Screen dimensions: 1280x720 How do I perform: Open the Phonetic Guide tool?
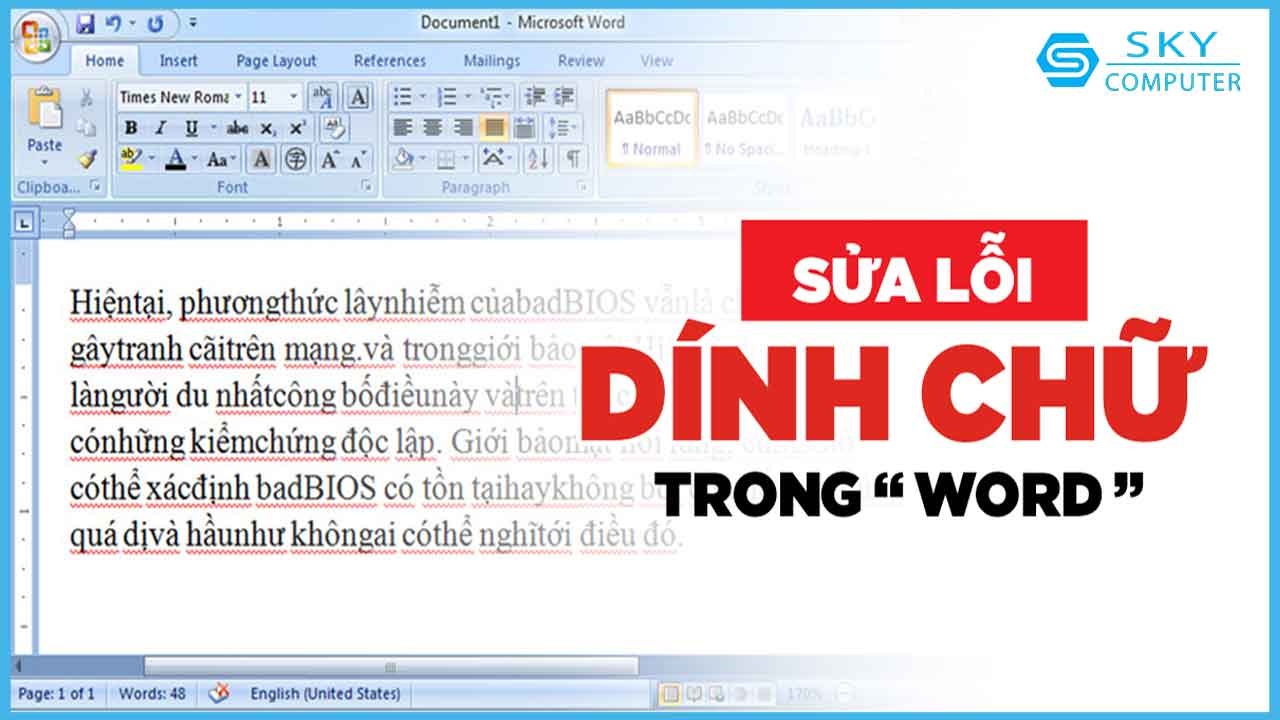click(323, 97)
